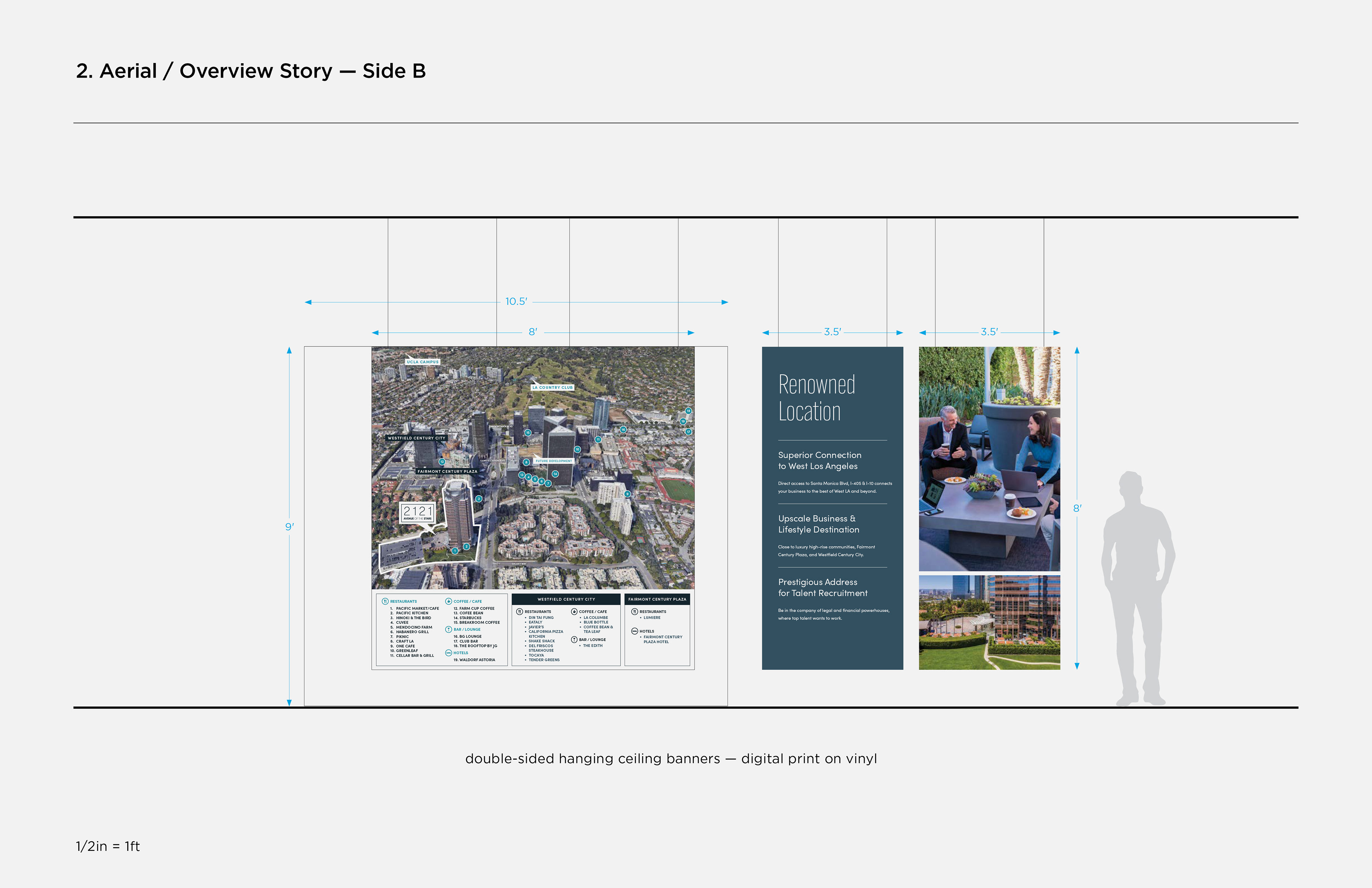The height and width of the screenshot is (888, 1372).
Task: Click the Westfield Century City map callout
Action: point(416,438)
